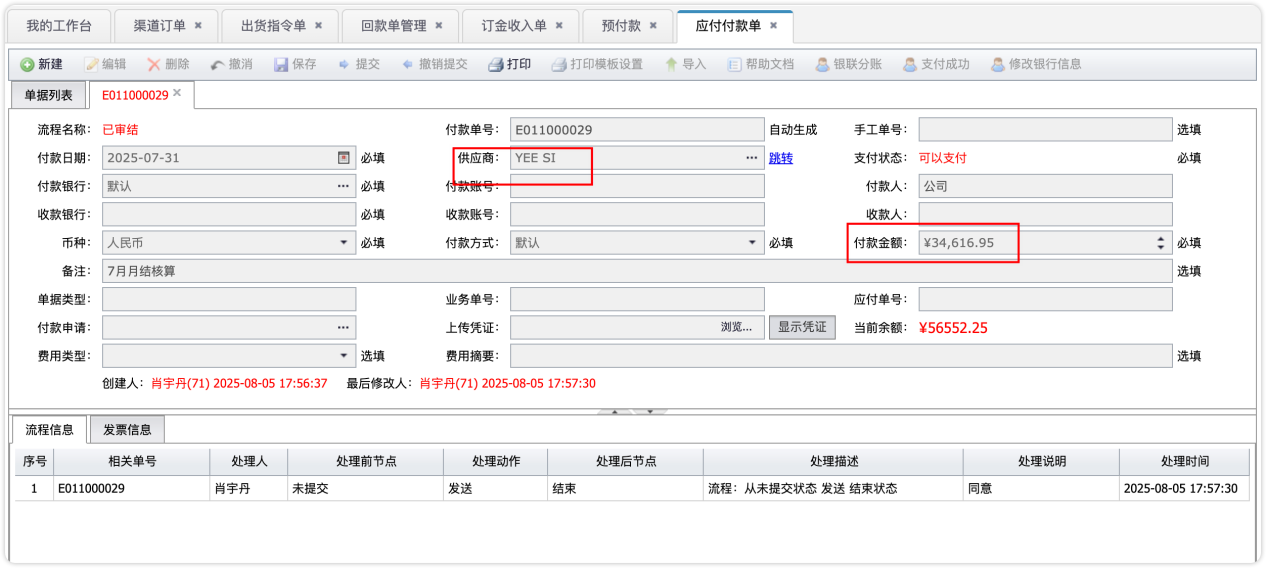This screenshot has height=568, width=1266.
Task: Click the 付款金额 spinner arrows
Action: point(1161,242)
